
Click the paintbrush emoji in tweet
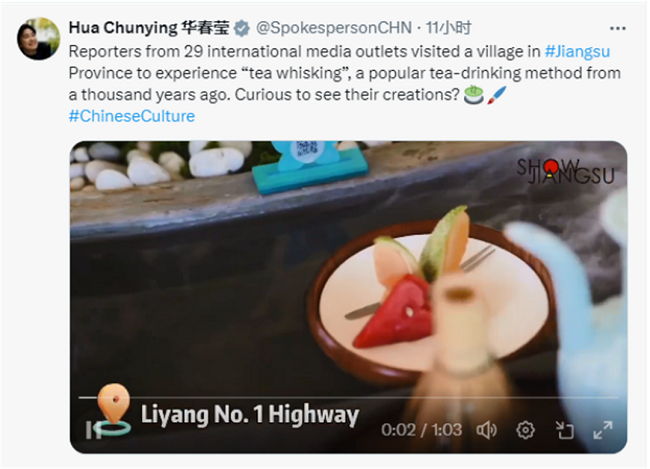[x=497, y=95]
